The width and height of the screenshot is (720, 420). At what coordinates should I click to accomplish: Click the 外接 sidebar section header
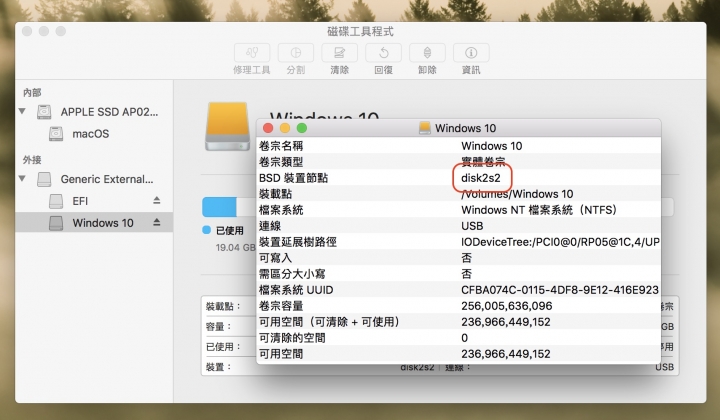pyautogui.click(x=32, y=160)
